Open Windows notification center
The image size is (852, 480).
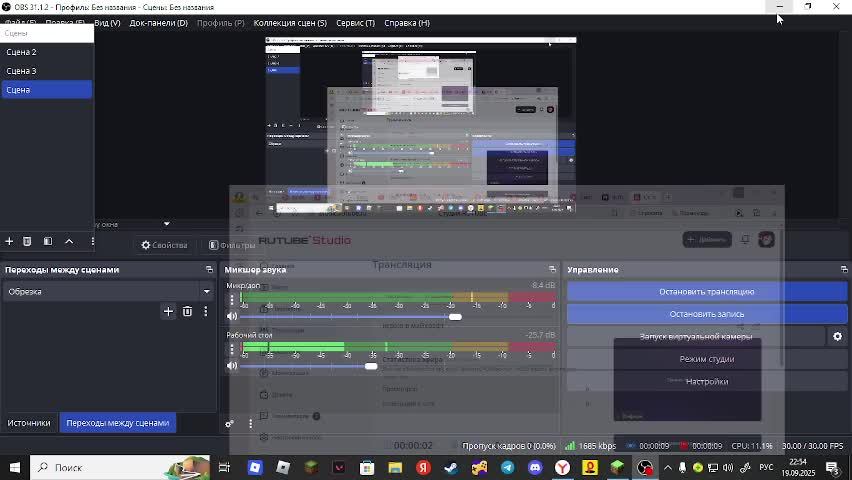[832, 467]
